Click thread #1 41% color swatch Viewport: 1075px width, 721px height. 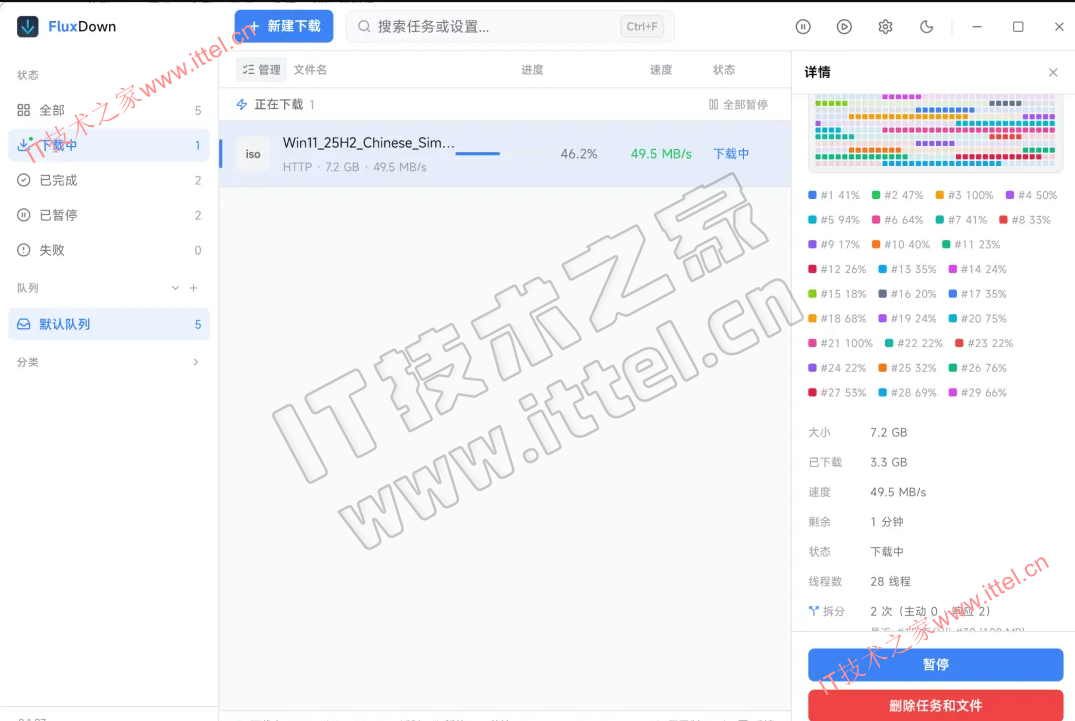(812, 195)
